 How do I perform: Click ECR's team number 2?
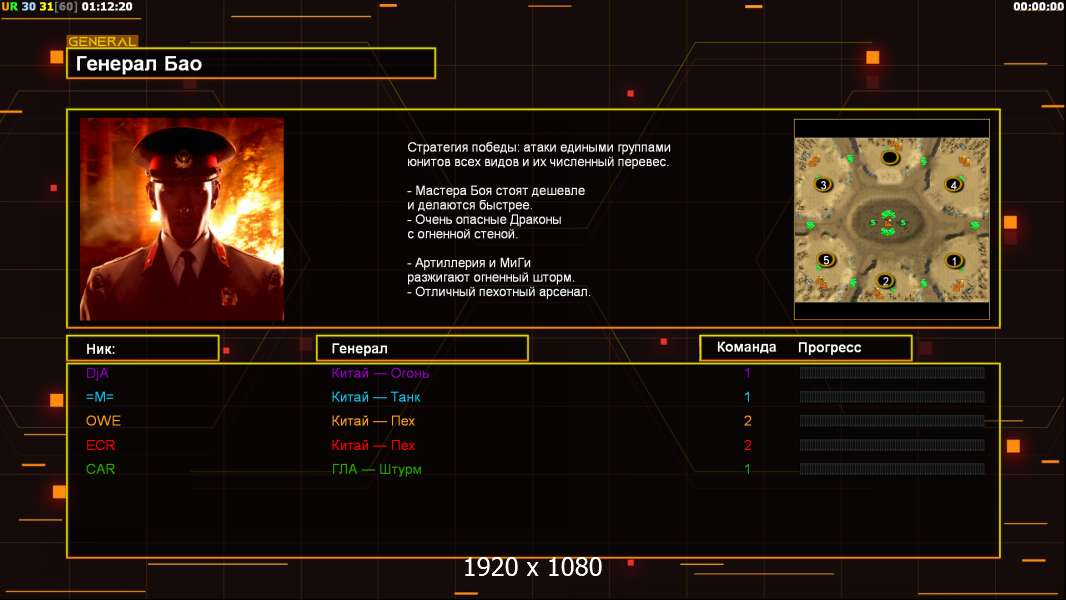click(747, 445)
